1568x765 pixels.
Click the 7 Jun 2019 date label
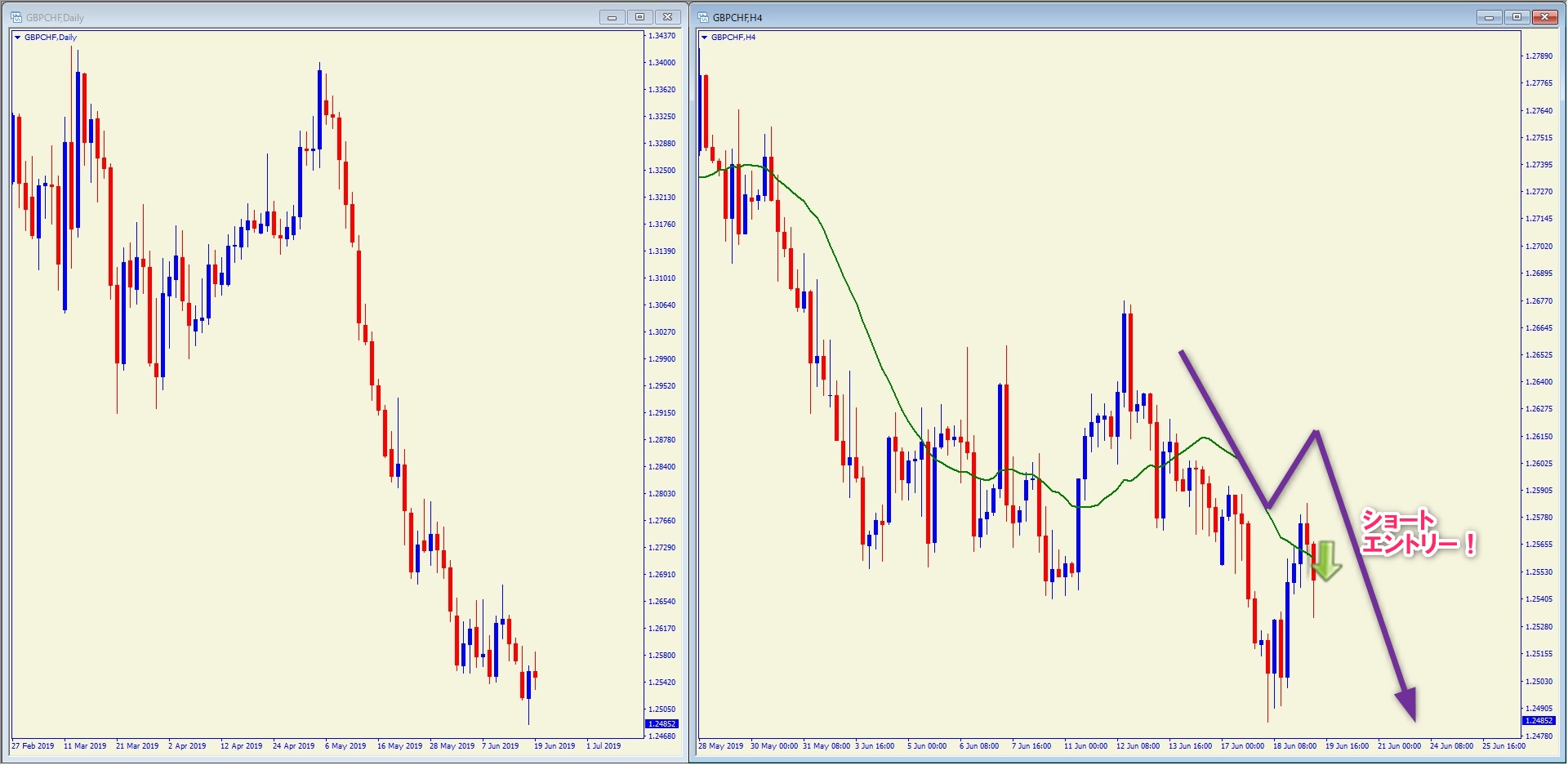point(500,746)
